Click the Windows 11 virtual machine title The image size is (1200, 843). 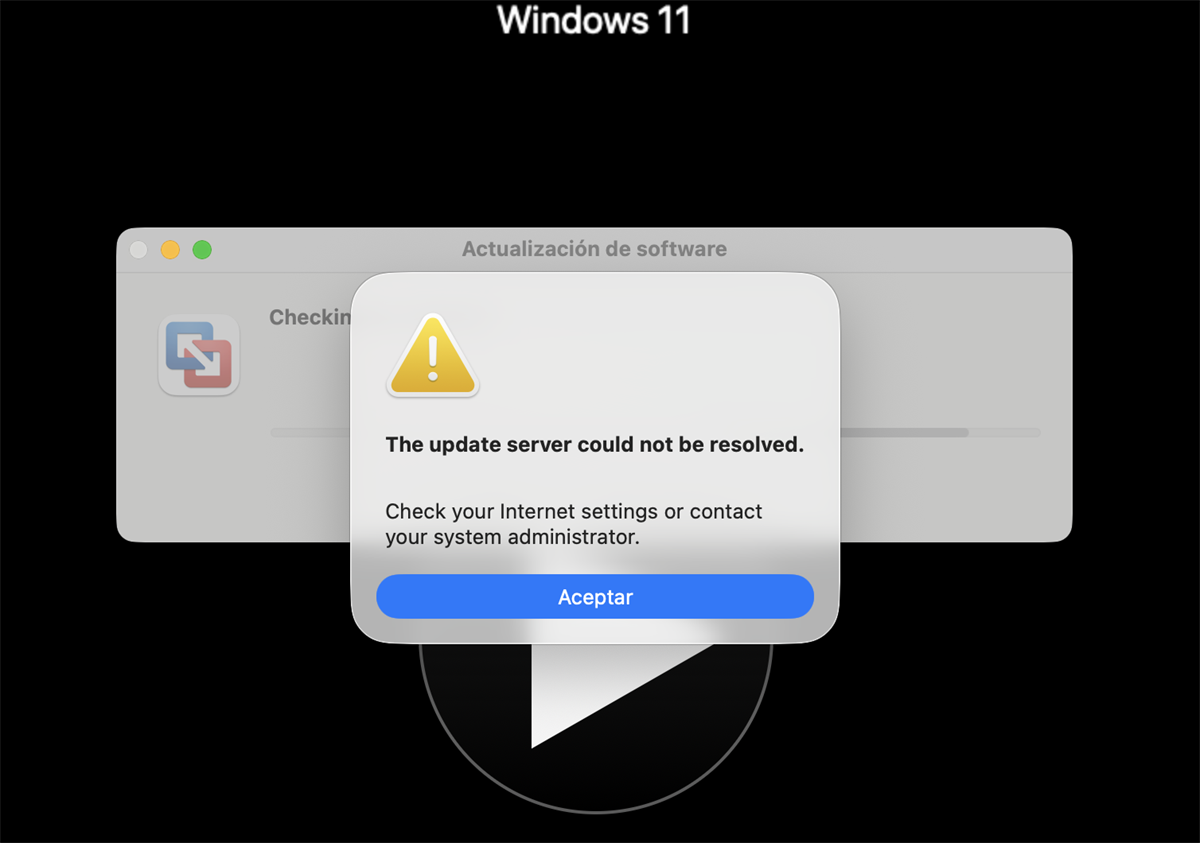pos(594,20)
